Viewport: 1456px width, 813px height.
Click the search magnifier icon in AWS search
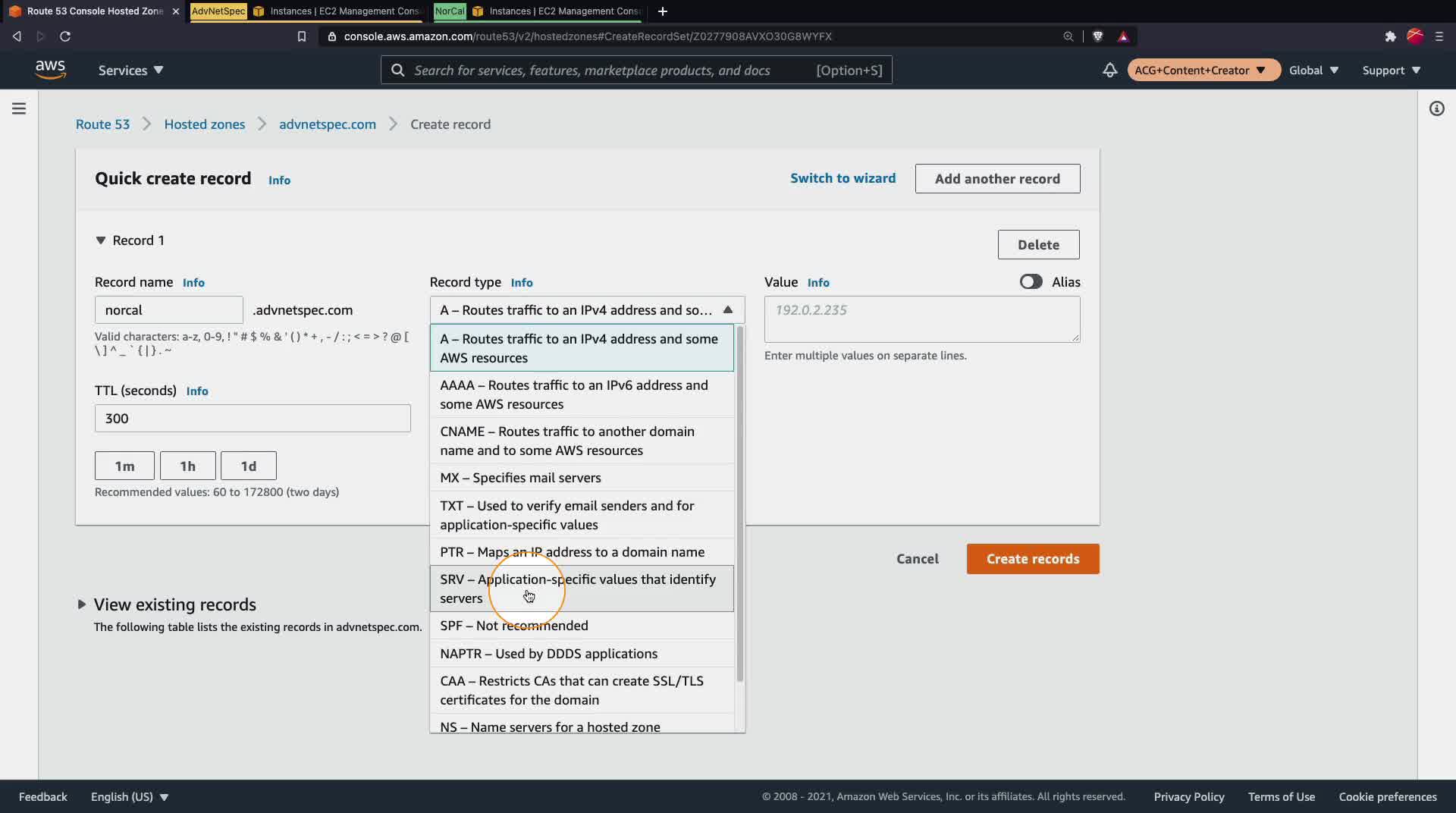397,70
